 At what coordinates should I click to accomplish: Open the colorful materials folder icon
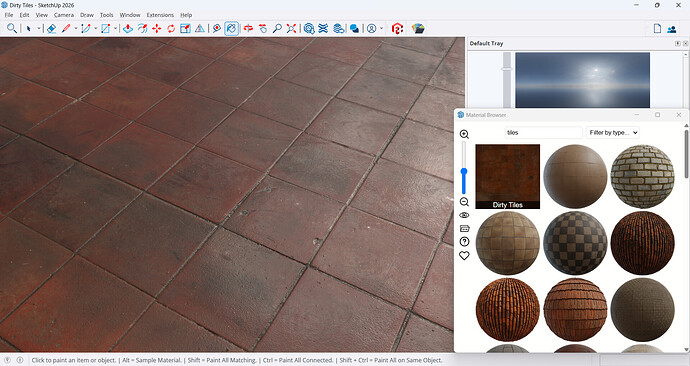click(418, 29)
